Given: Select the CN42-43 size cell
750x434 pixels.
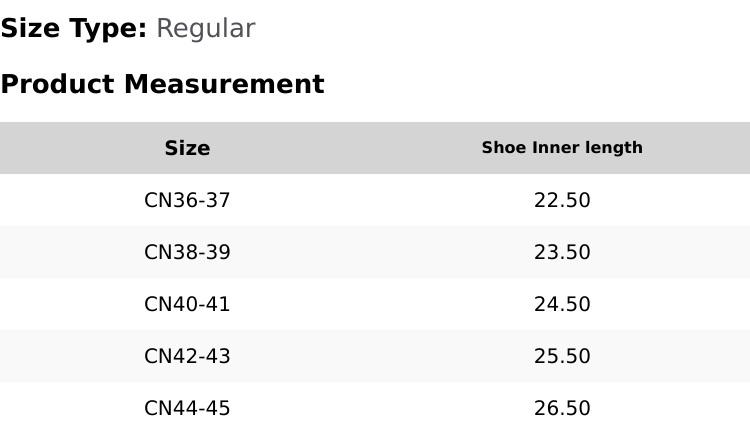Looking at the screenshot, I should [187, 356].
